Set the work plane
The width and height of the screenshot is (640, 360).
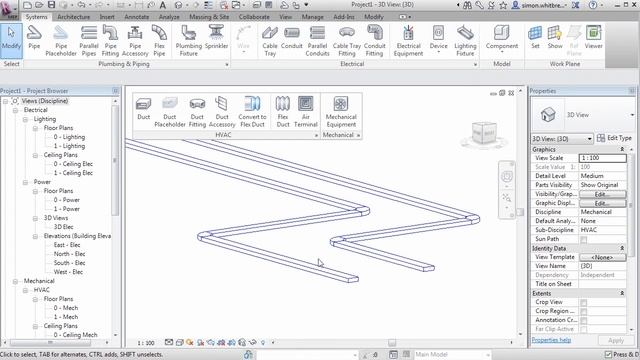pyautogui.click(x=535, y=38)
